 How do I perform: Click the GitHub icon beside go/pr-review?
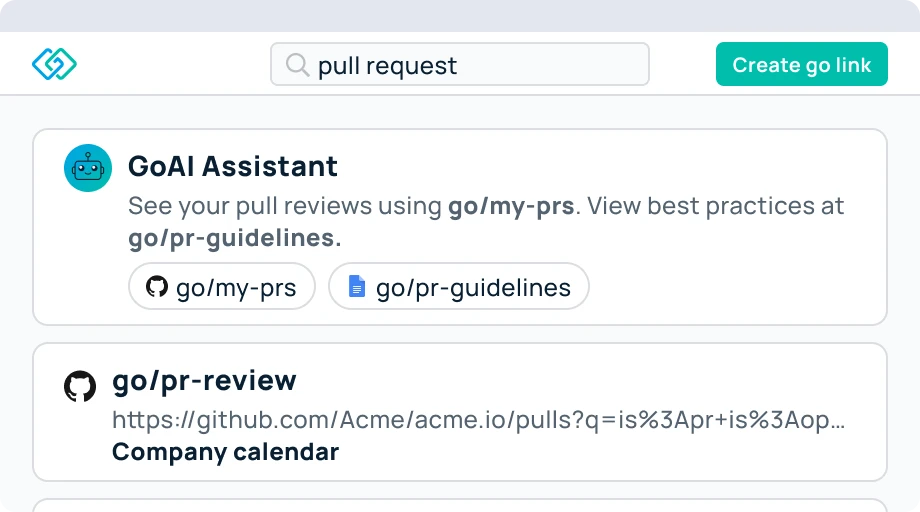click(x=80, y=386)
